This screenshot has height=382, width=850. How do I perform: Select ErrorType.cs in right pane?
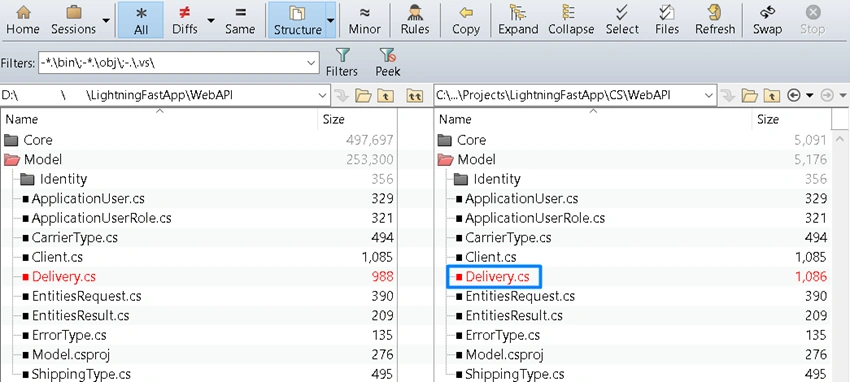(x=503, y=335)
